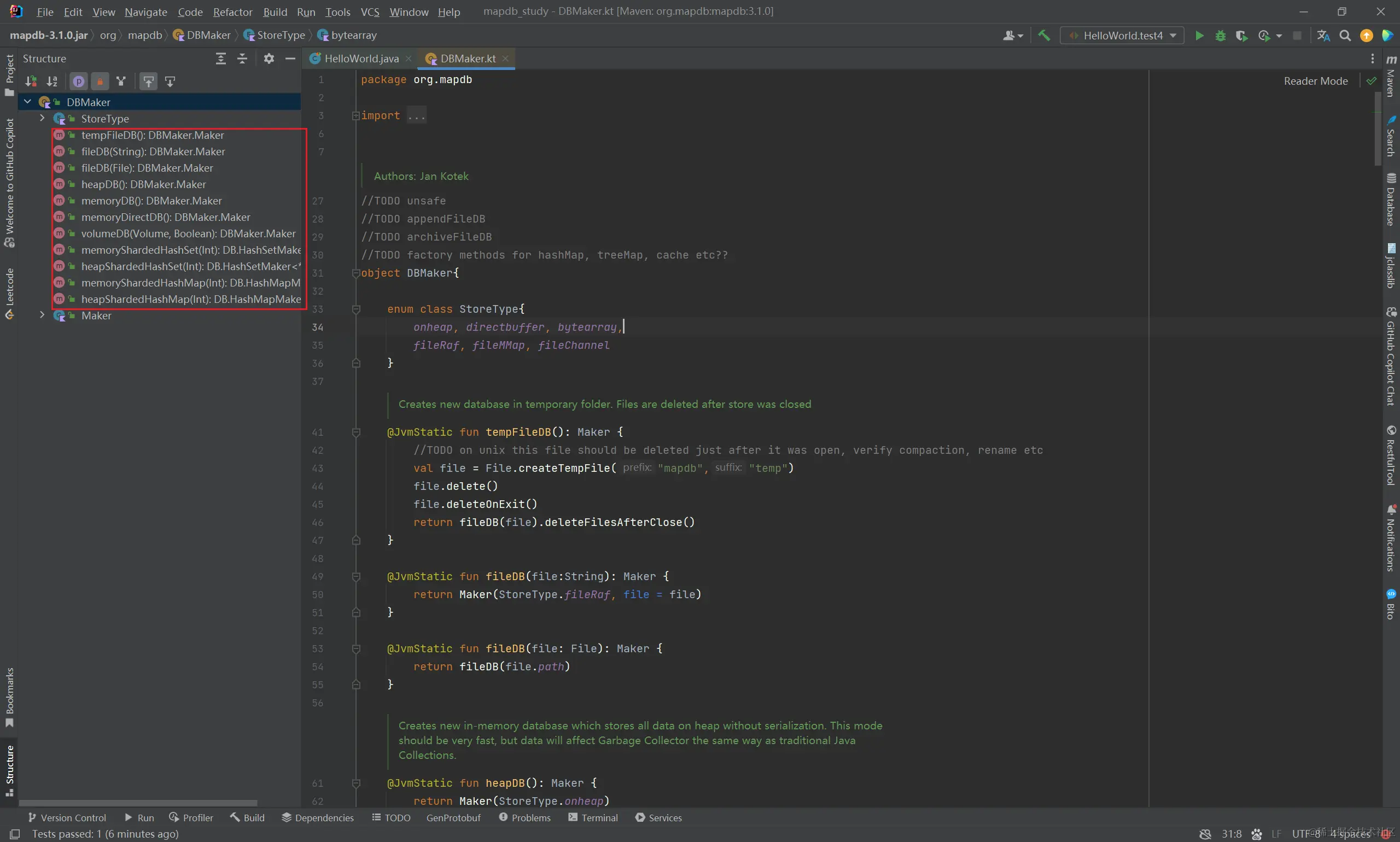Open Version Control tool window

(x=66, y=817)
